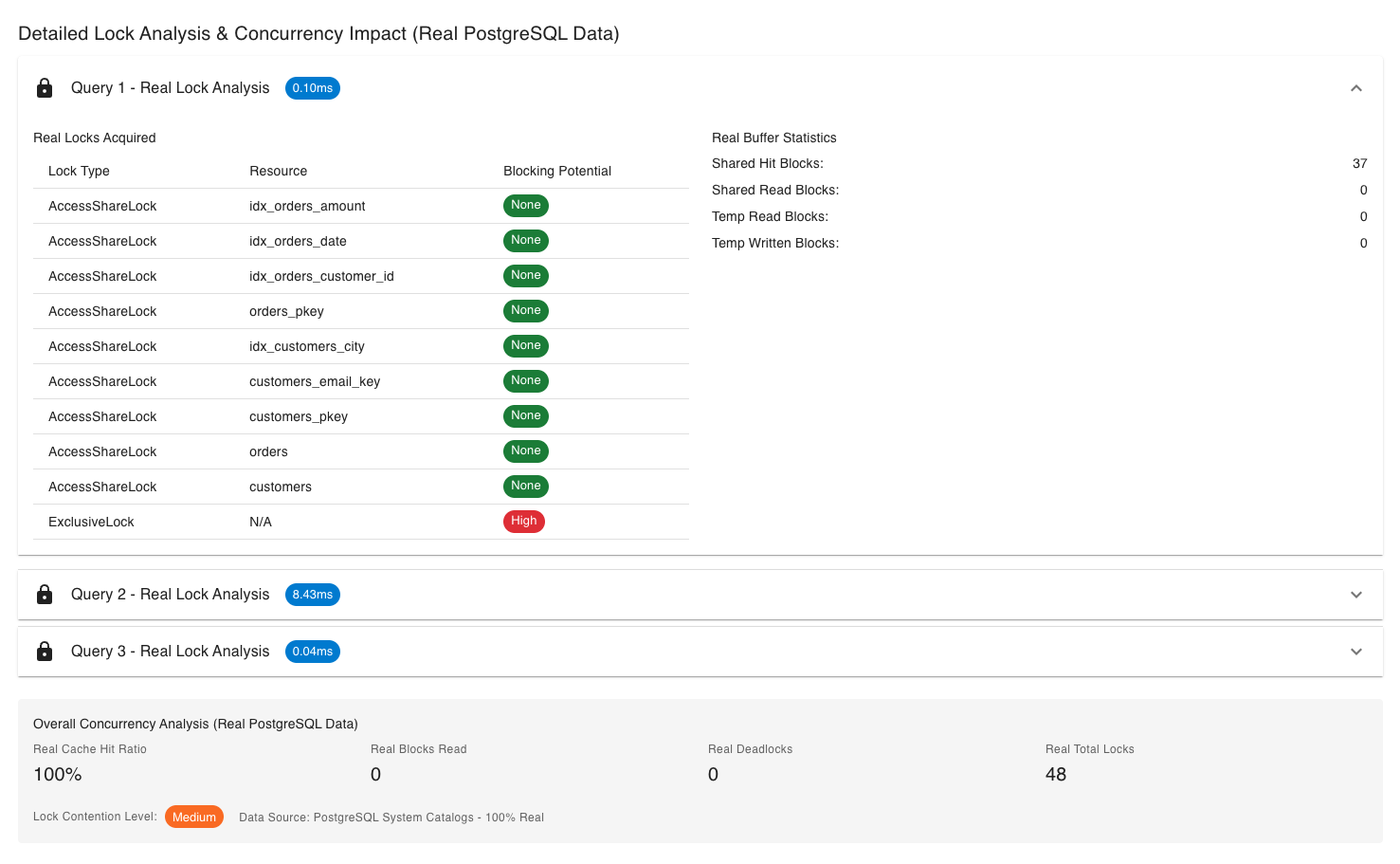The height and width of the screenshot is (864, 1400).
Task: Click the 0.10ms timing badge
Action: point(312,88)
